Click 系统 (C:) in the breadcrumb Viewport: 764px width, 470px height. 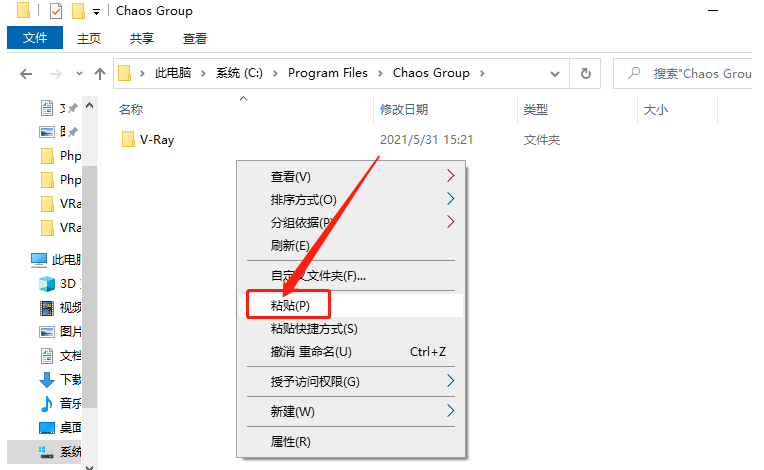(x=239, y=73)
